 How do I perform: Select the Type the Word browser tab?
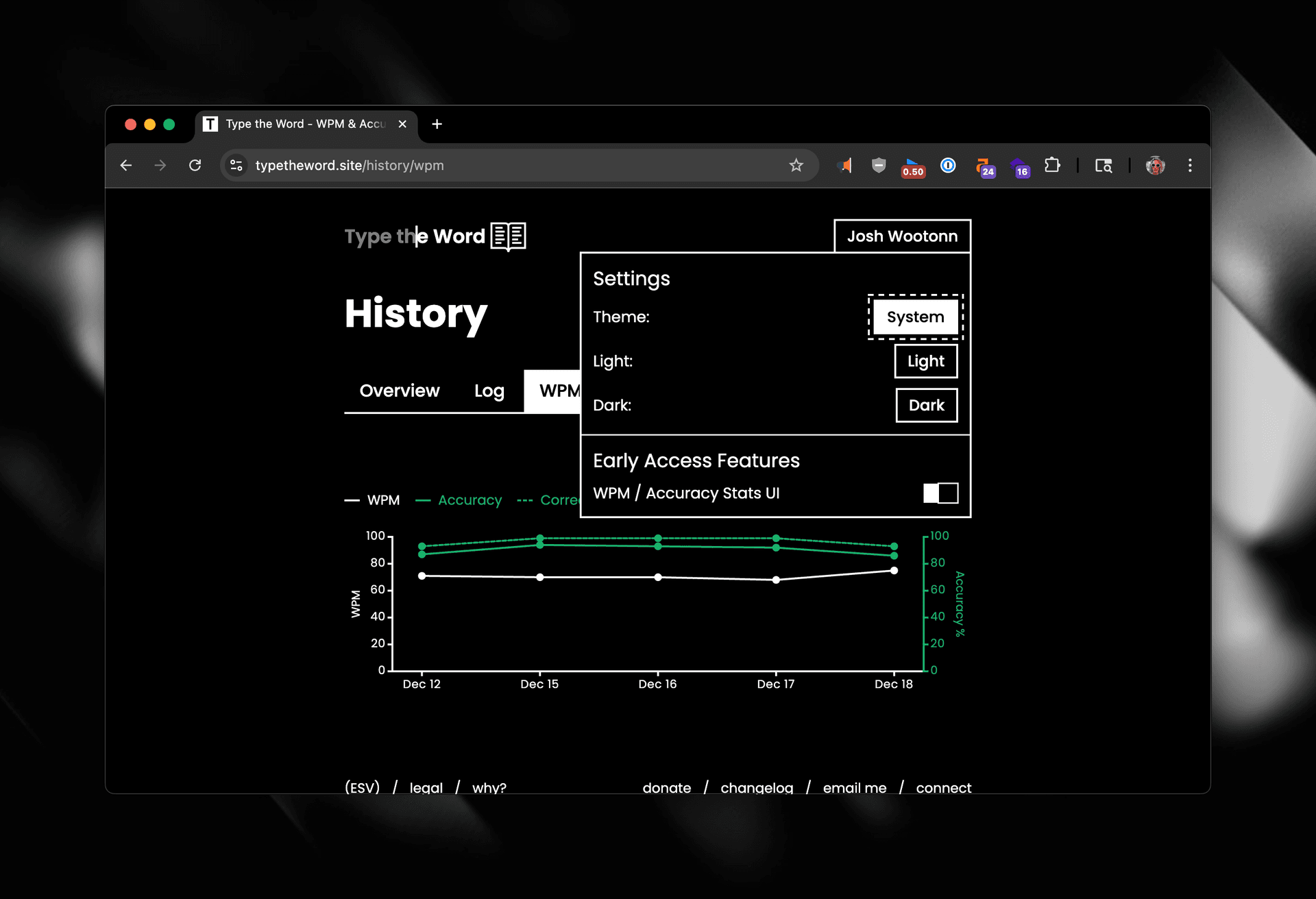306,124
